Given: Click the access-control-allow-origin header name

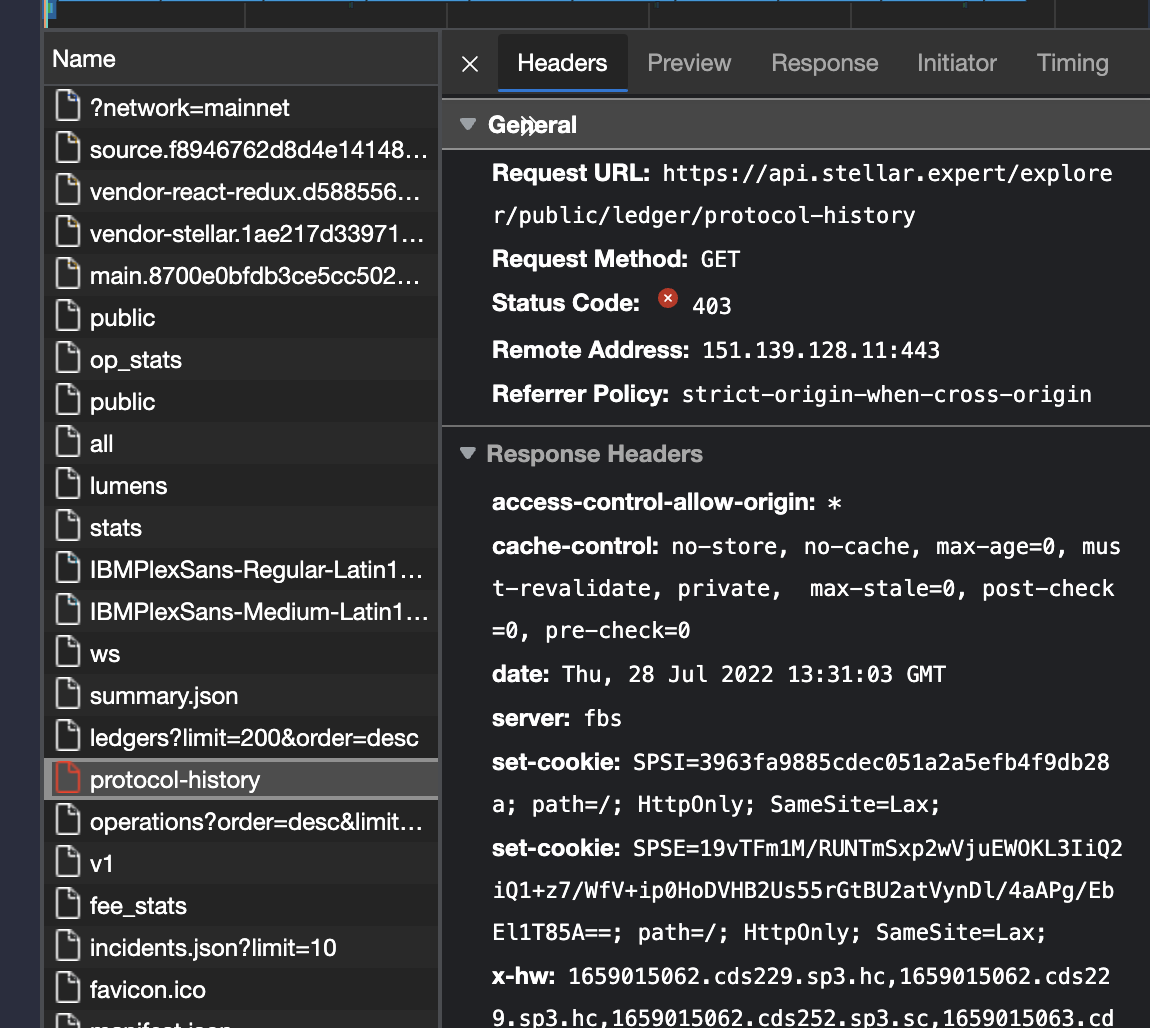Looking at the screenshot, I should tap(653, 502).
